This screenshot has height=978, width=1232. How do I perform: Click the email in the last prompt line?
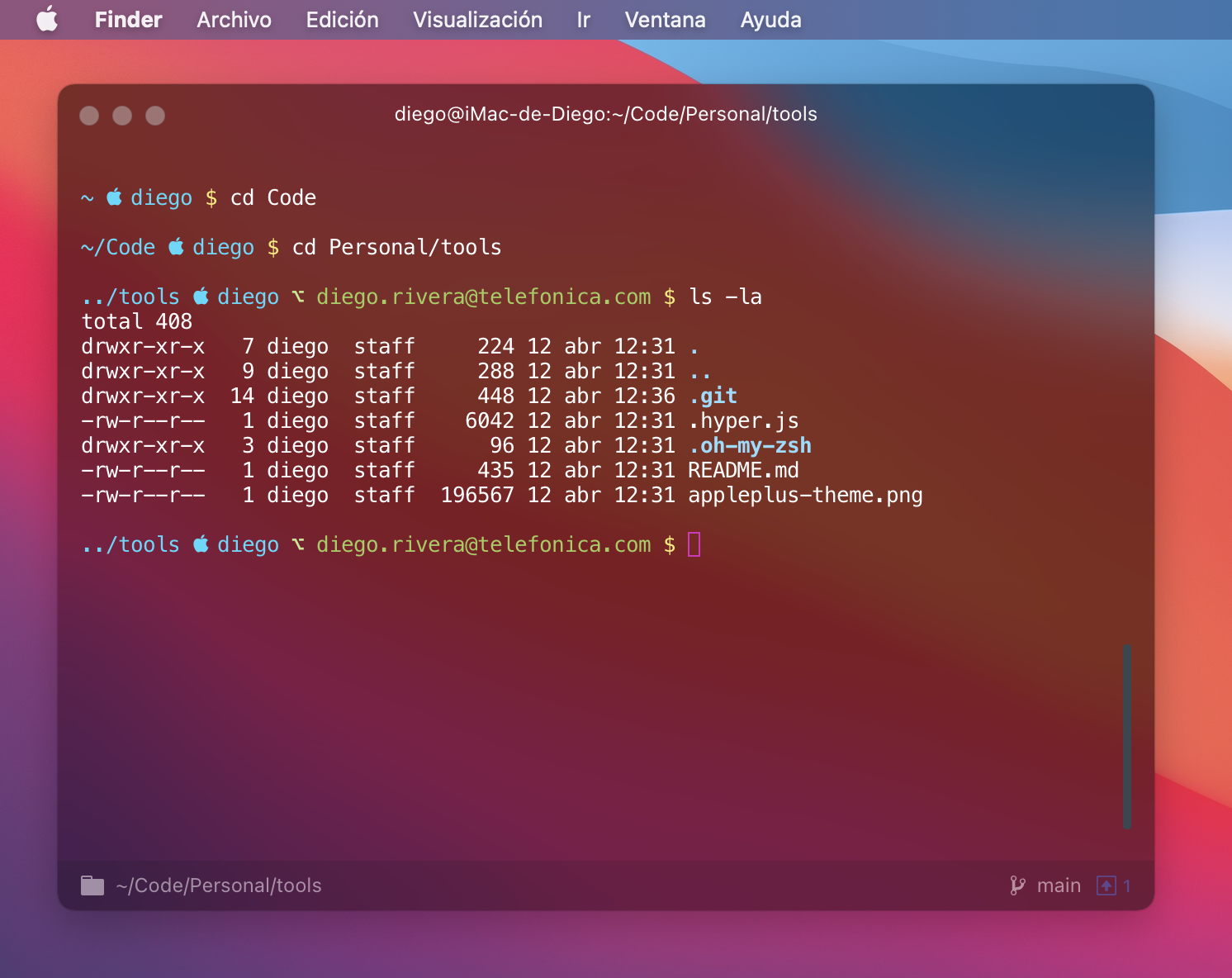click(484, 545)
